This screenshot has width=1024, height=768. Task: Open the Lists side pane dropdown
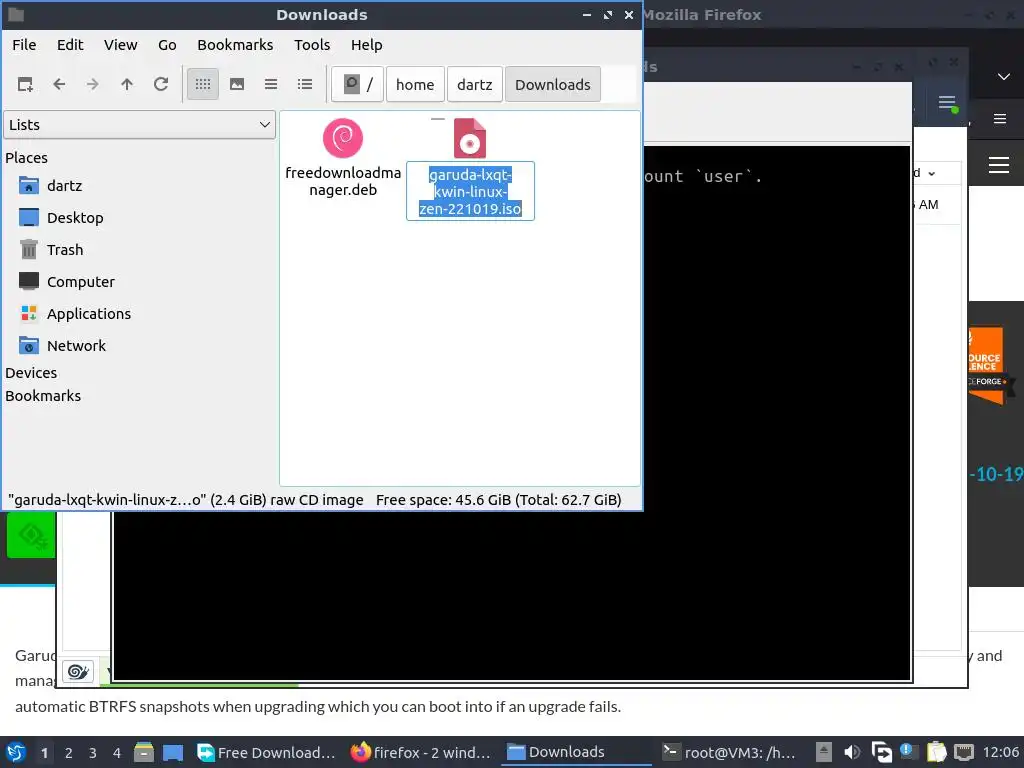tap(140, 125)
